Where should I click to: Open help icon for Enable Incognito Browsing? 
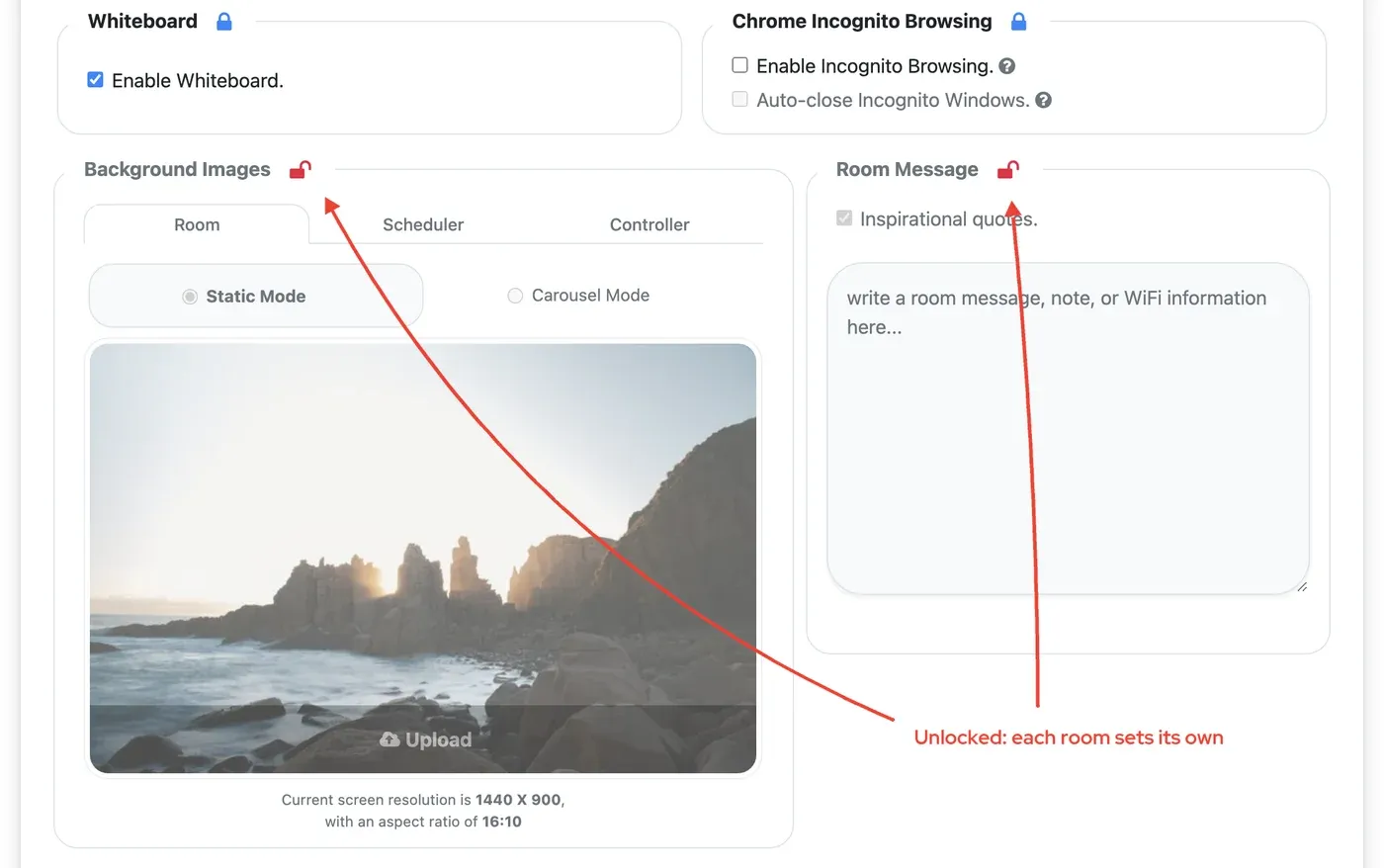1007,66
